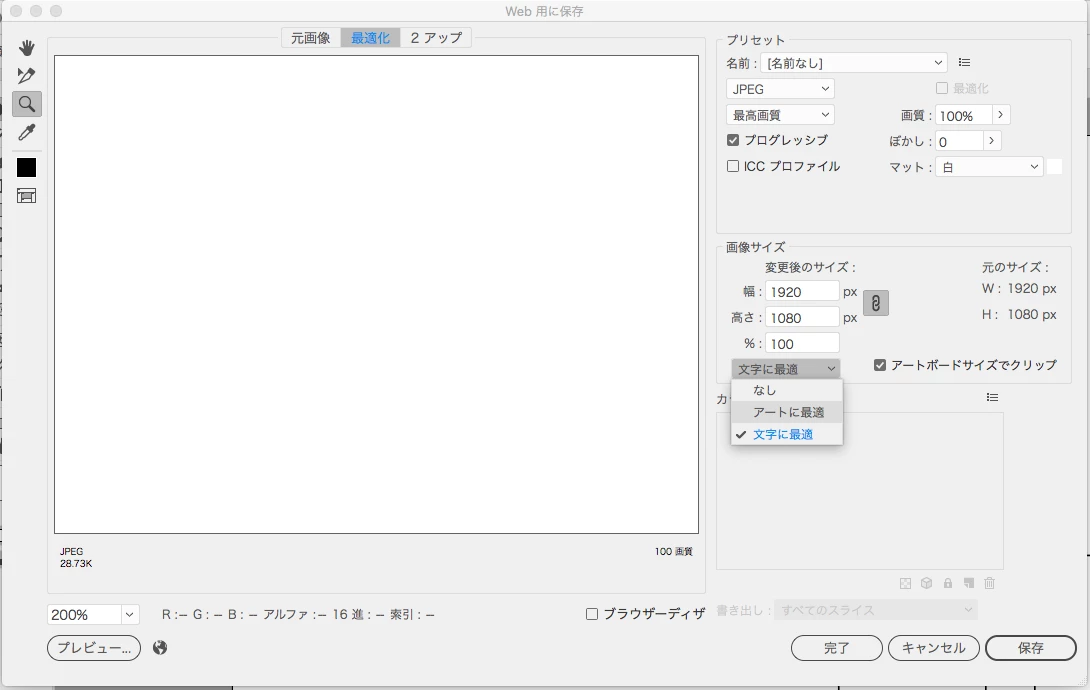1090x690 pixels.
Task: Open the color table menu icon
Action: tap(992, 397)
